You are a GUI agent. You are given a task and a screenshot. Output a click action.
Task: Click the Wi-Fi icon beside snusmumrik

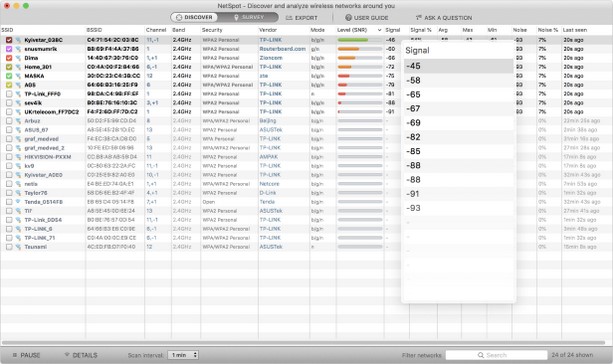[18, 49]
